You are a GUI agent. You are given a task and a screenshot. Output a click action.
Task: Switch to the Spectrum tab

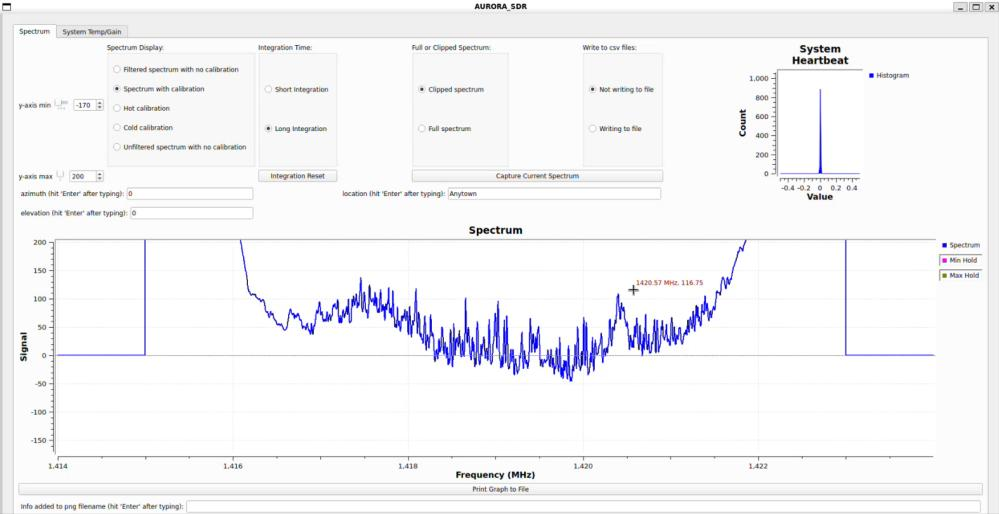coord(34,31)
